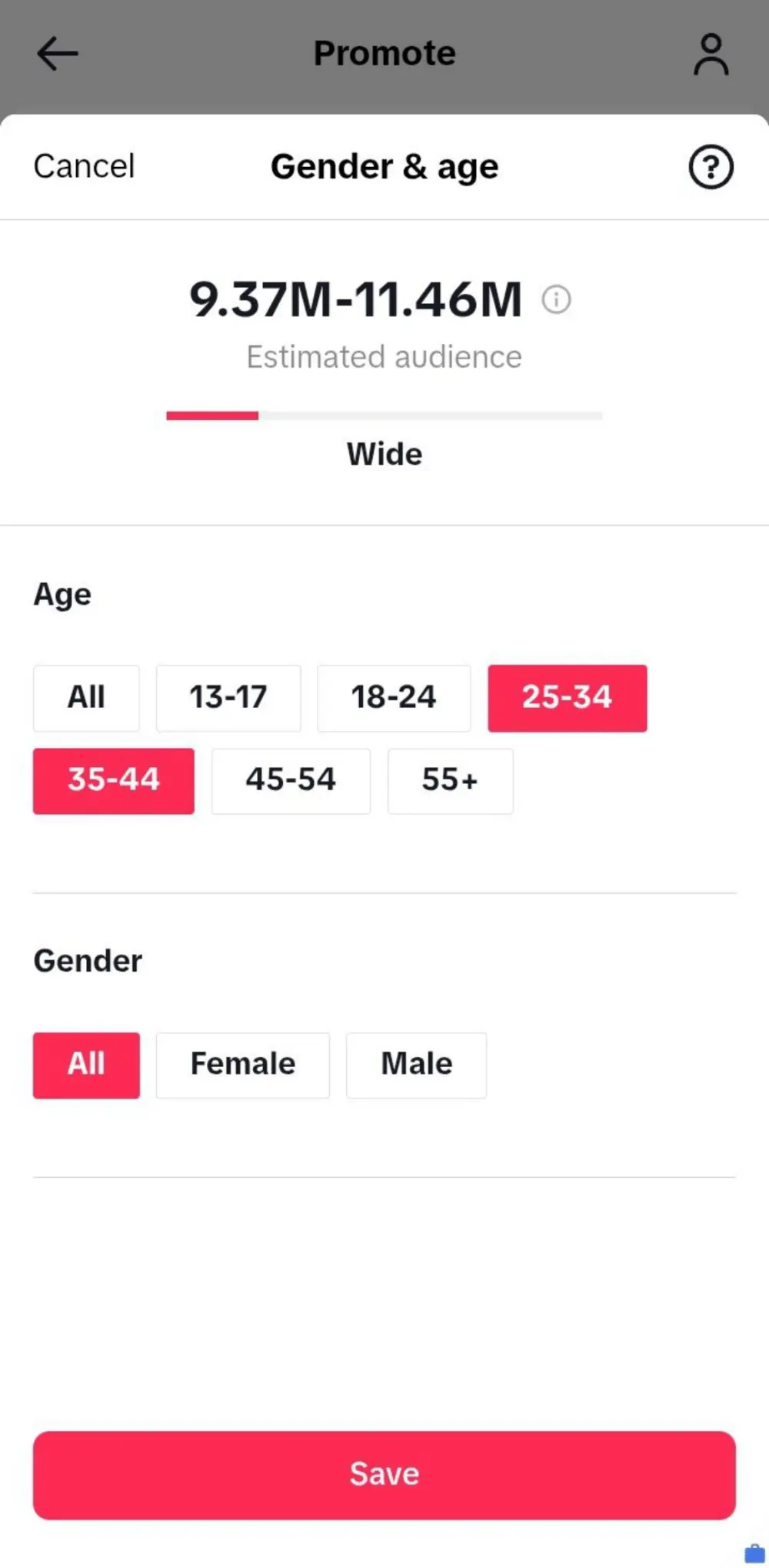Enable the 18-24 age range
This screenshot has width=769, height=1568.
394,698
